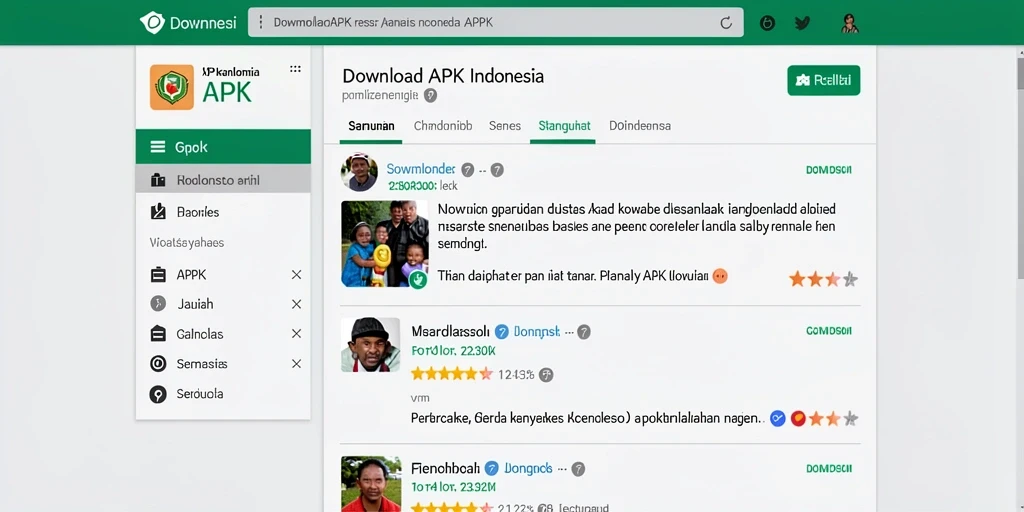Select the Gpok sidebar menu item
This screenshot has width=1024, height=512.
(223, 147)
